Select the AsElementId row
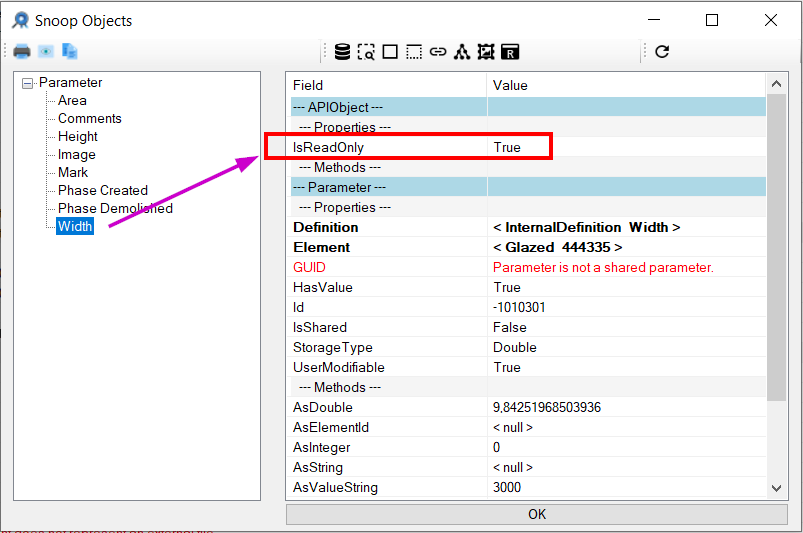The height and width of the screenshot is (533, 803). point(528,427)
